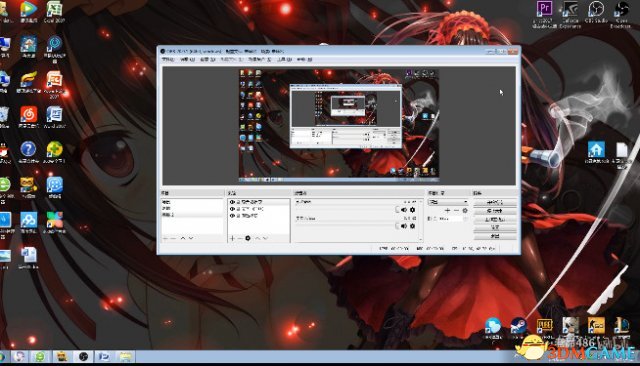Image resolution: width=640 pixels, height=366 pixels.
Task: Toggle lock on the first source
Action: 238,202
